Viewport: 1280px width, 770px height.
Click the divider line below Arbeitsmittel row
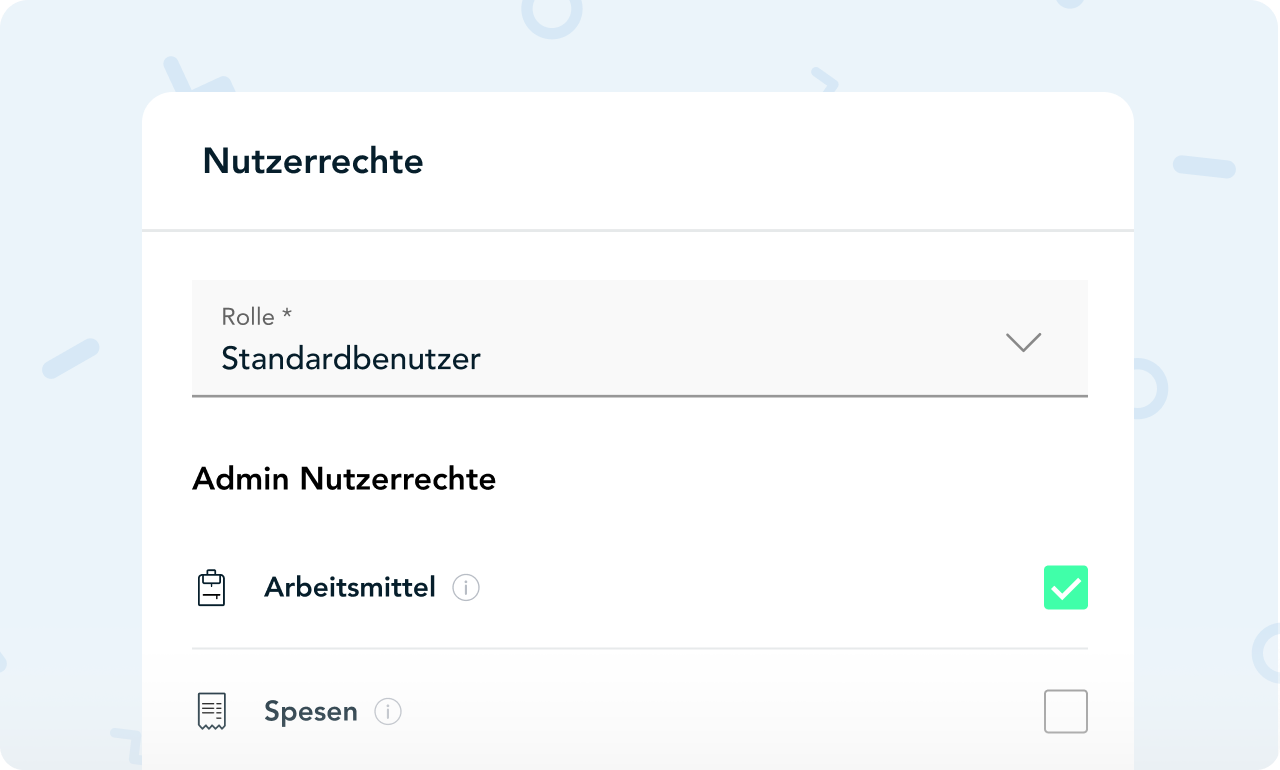[639, 648]
